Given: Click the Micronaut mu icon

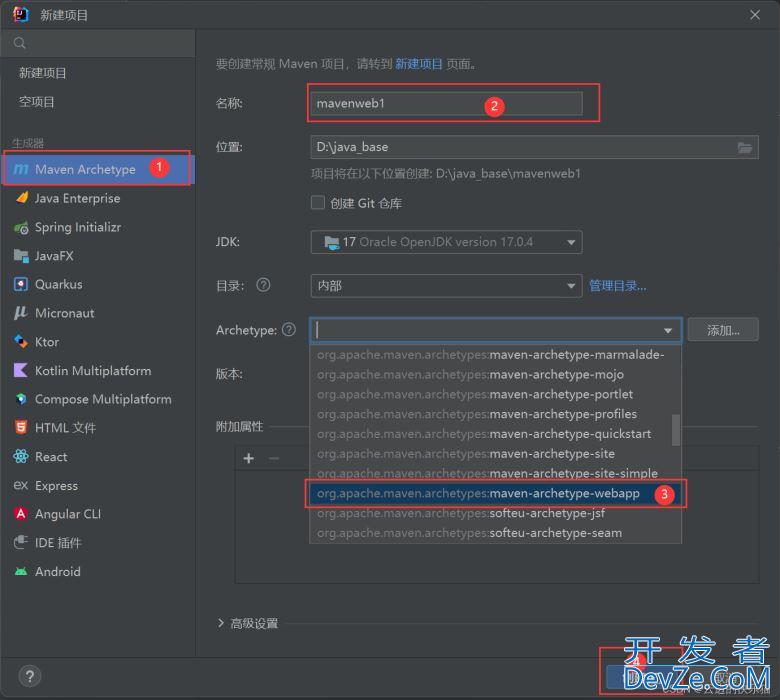Looking at the screenshot, I should [21, 313].
